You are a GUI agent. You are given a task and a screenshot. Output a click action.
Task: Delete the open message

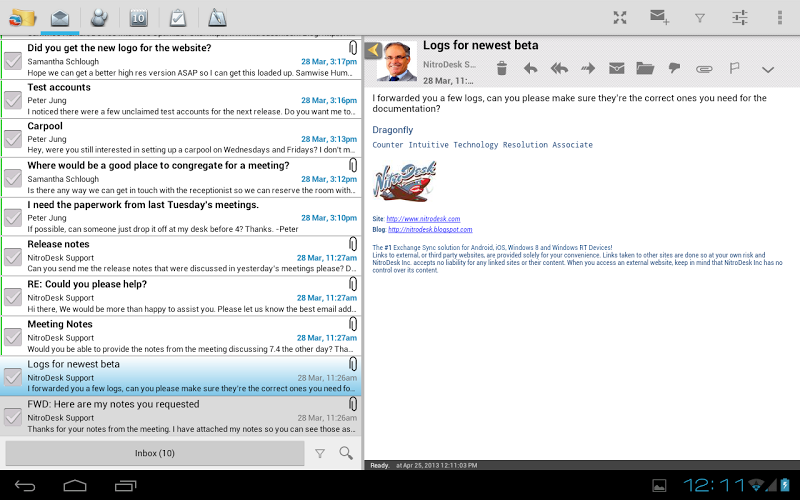coord(502,68)
